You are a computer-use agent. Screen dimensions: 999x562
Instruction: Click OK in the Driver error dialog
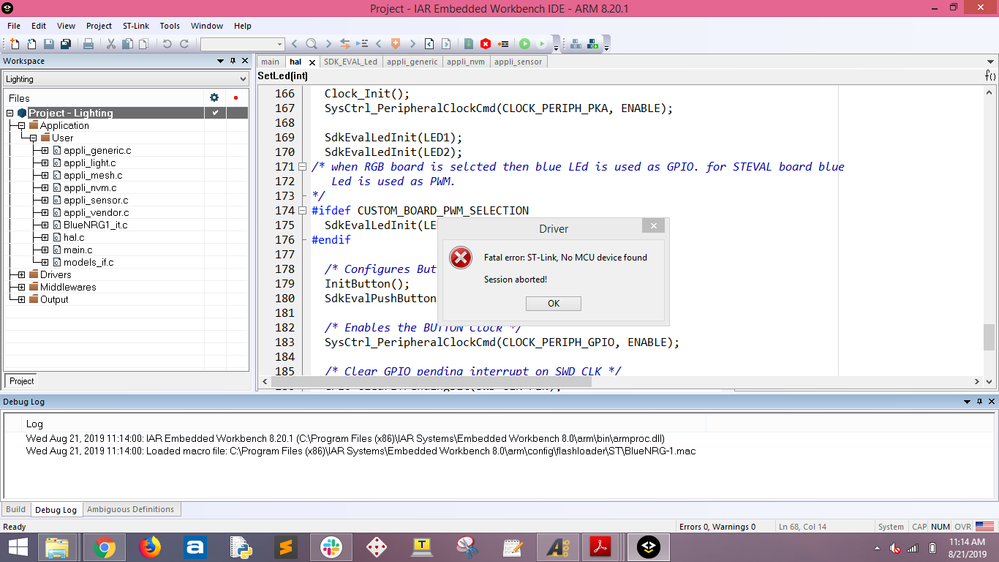[553, 303]
